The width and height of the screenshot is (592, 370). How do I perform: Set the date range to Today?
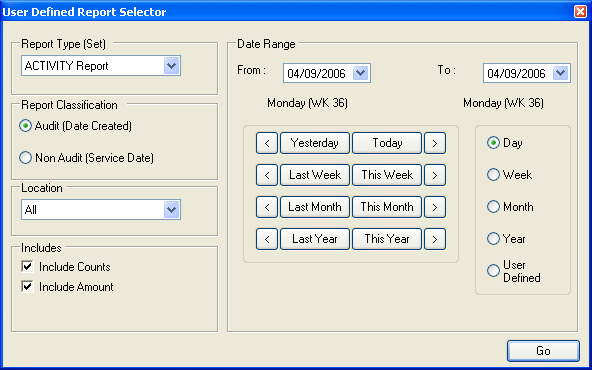[x=387, y=143]
